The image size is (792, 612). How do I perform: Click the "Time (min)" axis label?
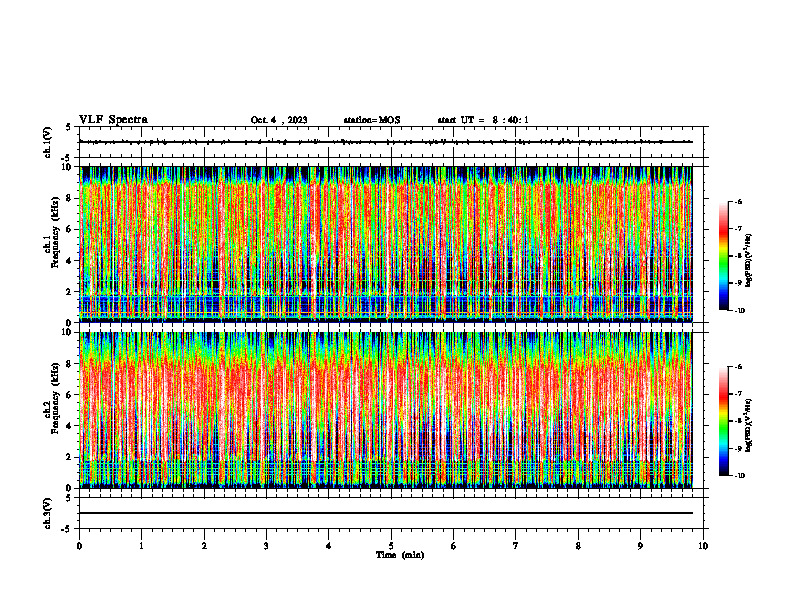(400, 555)
